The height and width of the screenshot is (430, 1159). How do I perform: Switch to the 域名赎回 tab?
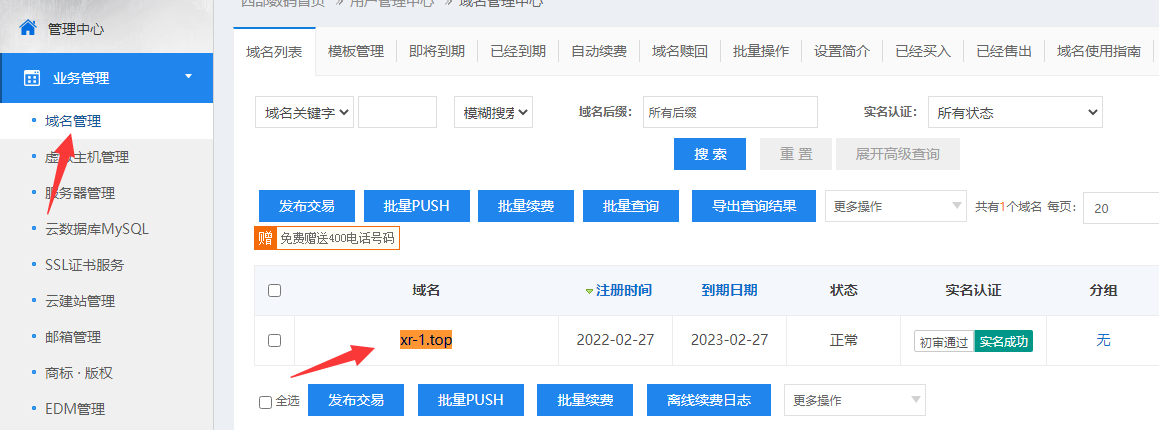680,51
